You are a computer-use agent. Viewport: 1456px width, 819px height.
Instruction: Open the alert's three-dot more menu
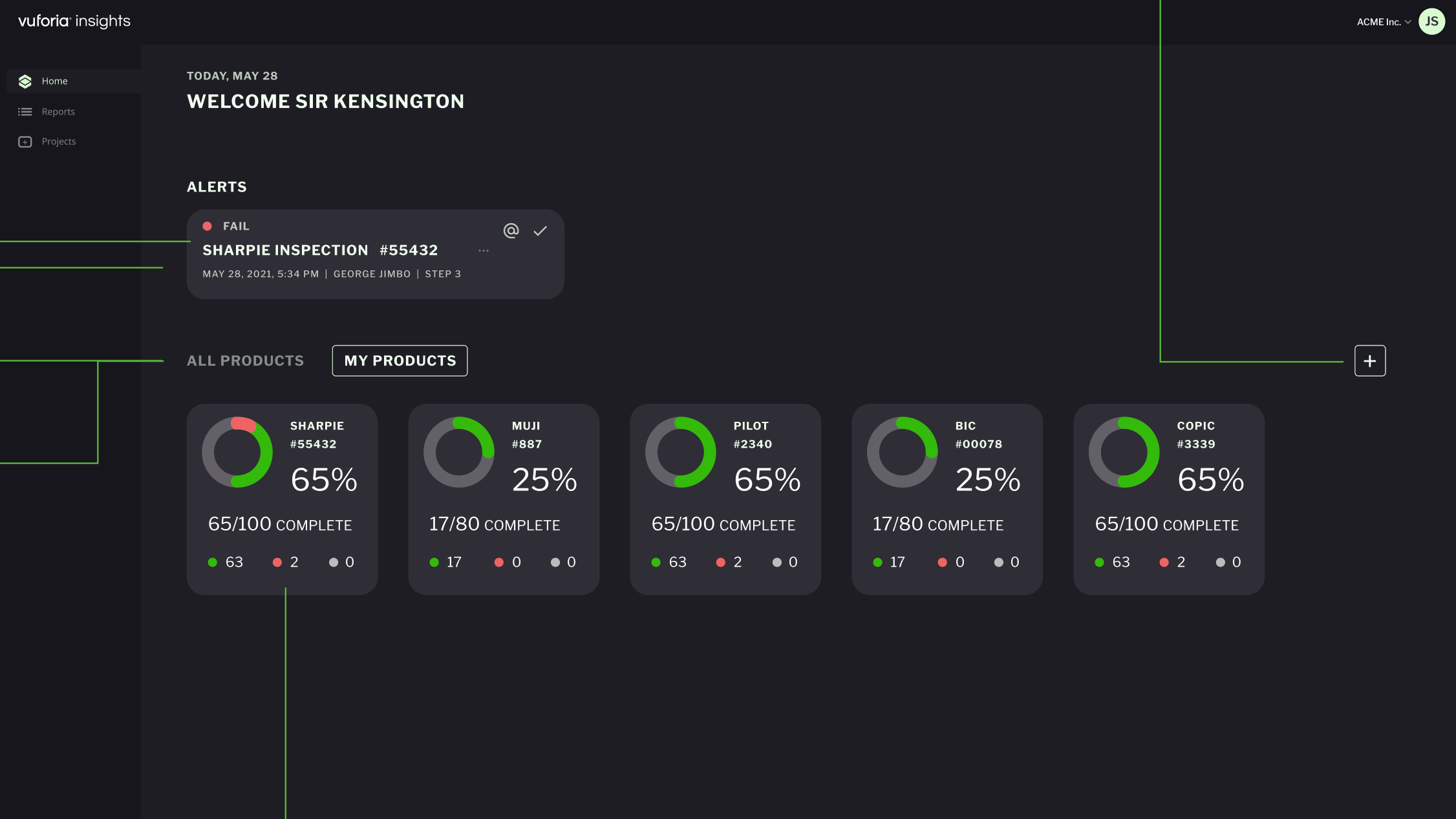pyautogui.click(x=484, y=250)
